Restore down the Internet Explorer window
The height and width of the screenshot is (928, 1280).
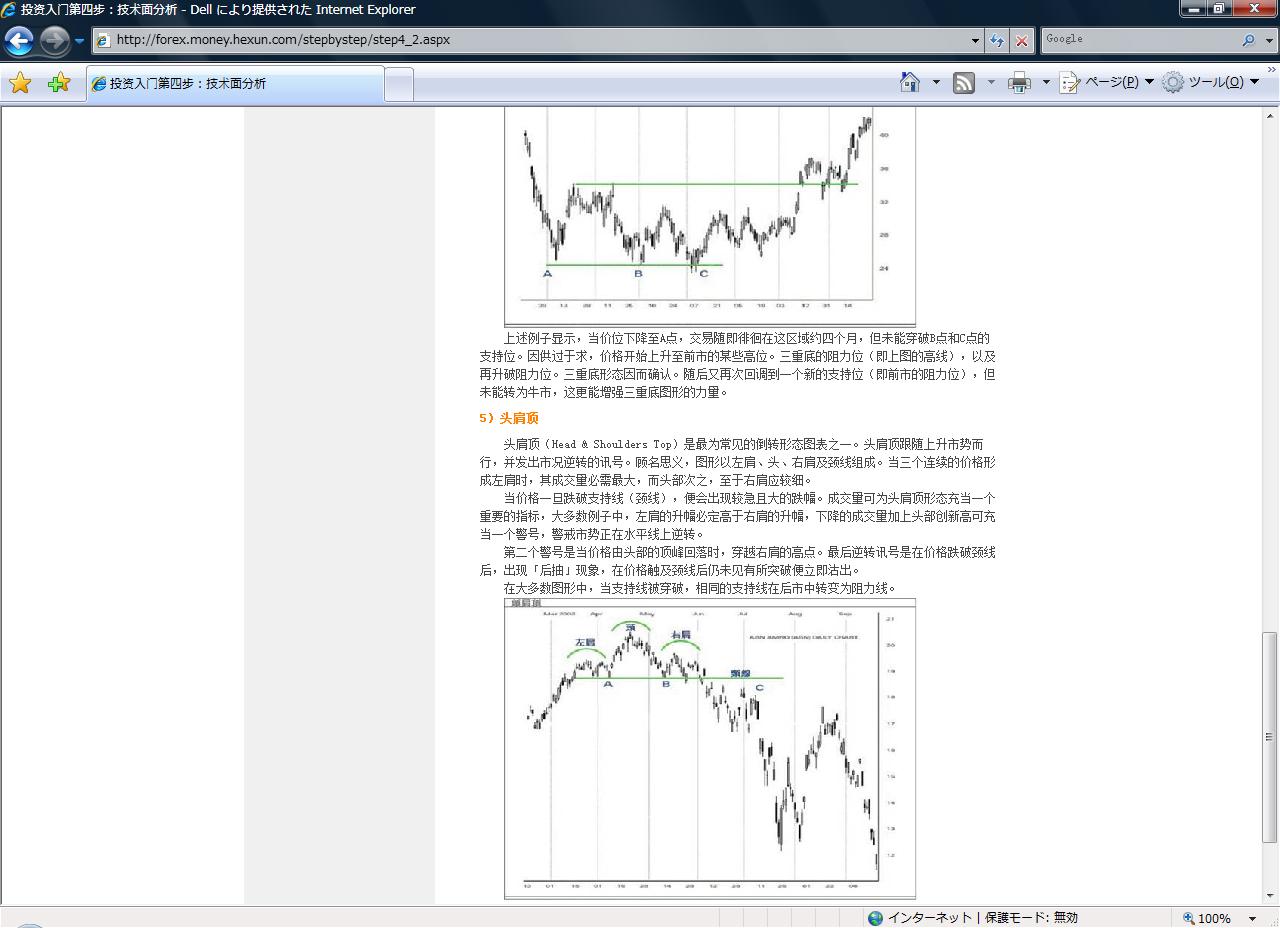(1219, 9)
